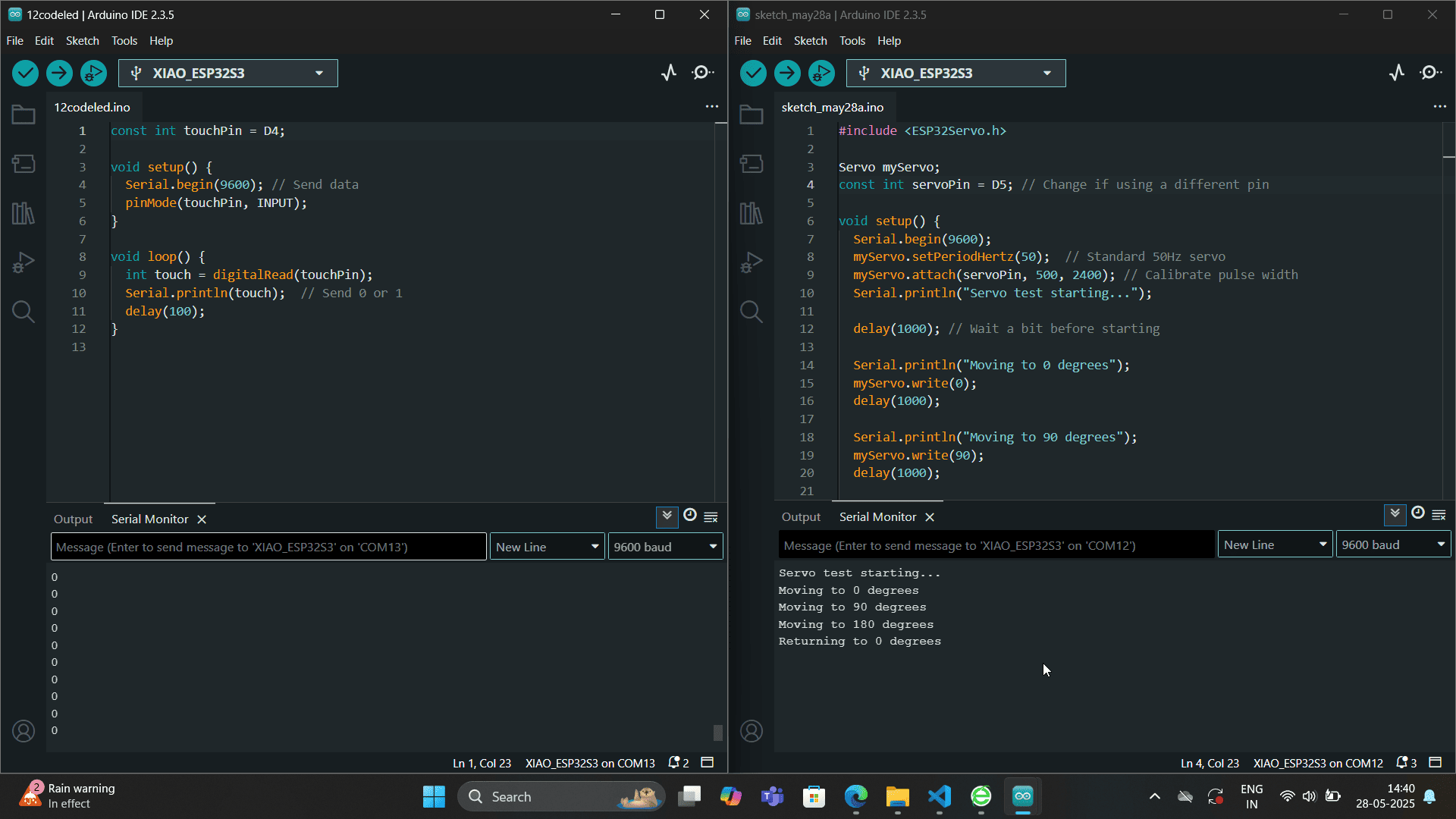The width and height of the screenshot is (1456, 819).
Task: Clear output in COM12 serial monitor
Action: point(1439,515)
